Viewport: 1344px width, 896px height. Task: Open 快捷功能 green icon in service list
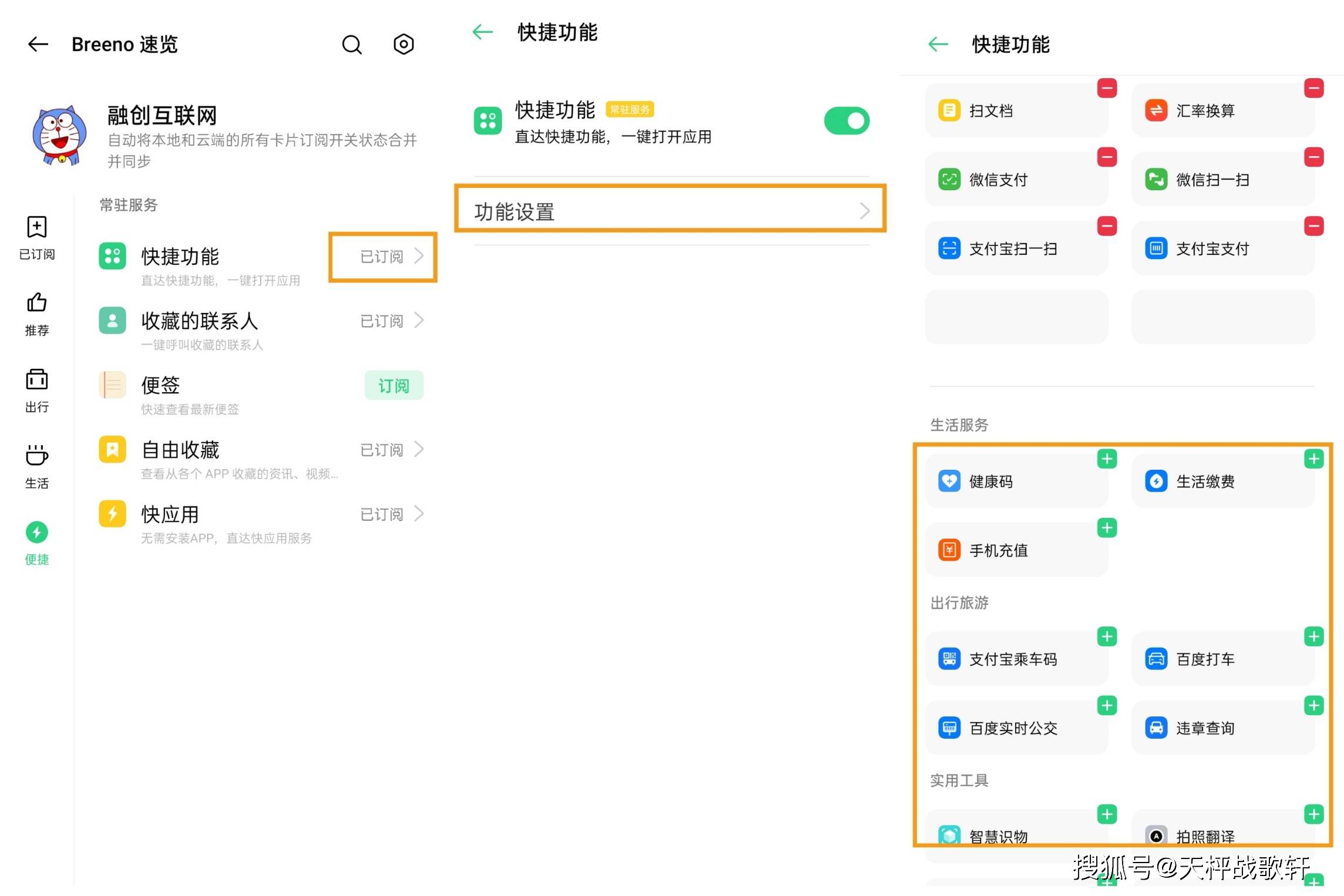[x=112, y=256]
